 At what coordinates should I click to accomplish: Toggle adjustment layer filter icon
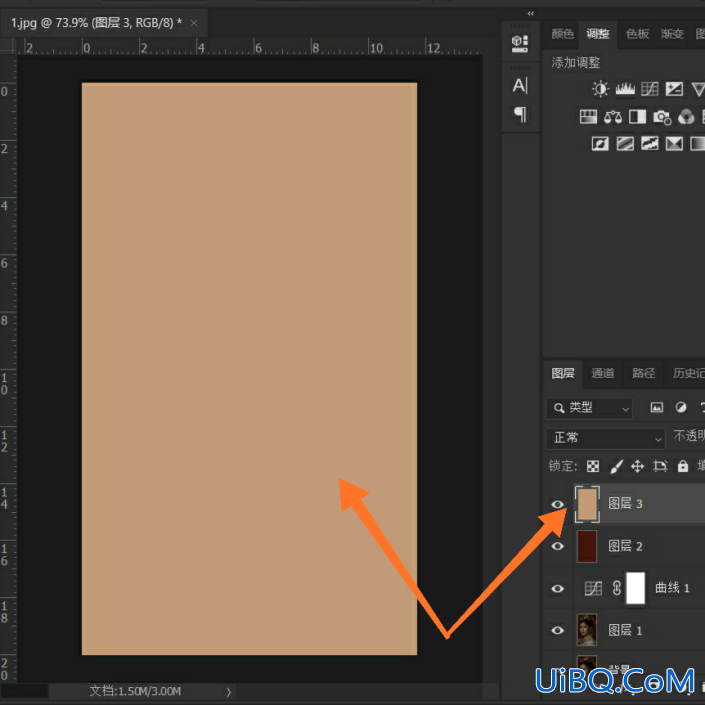point(681,408)
